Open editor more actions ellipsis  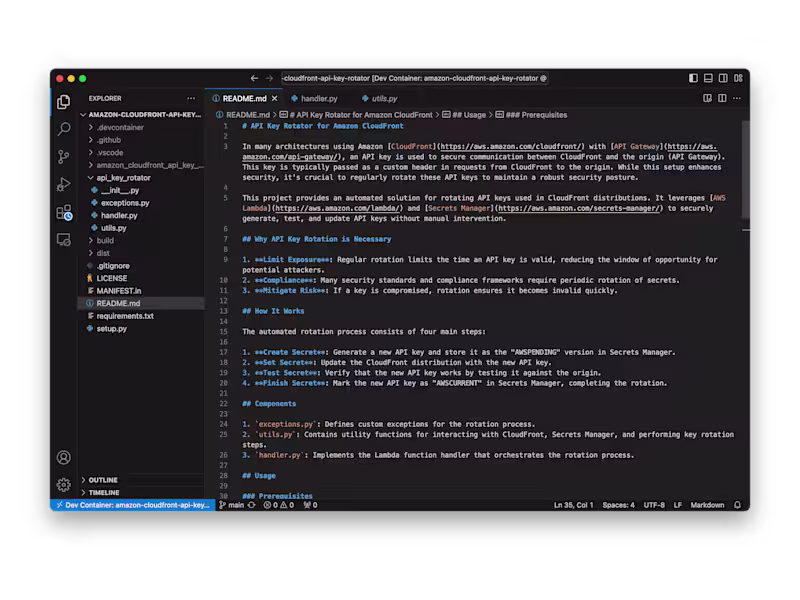pyautogui.click(x=737, y=98)
